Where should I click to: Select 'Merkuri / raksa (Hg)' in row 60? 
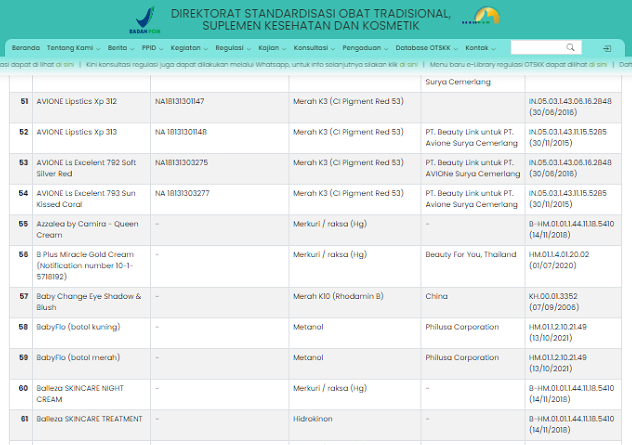pos(330,388)
